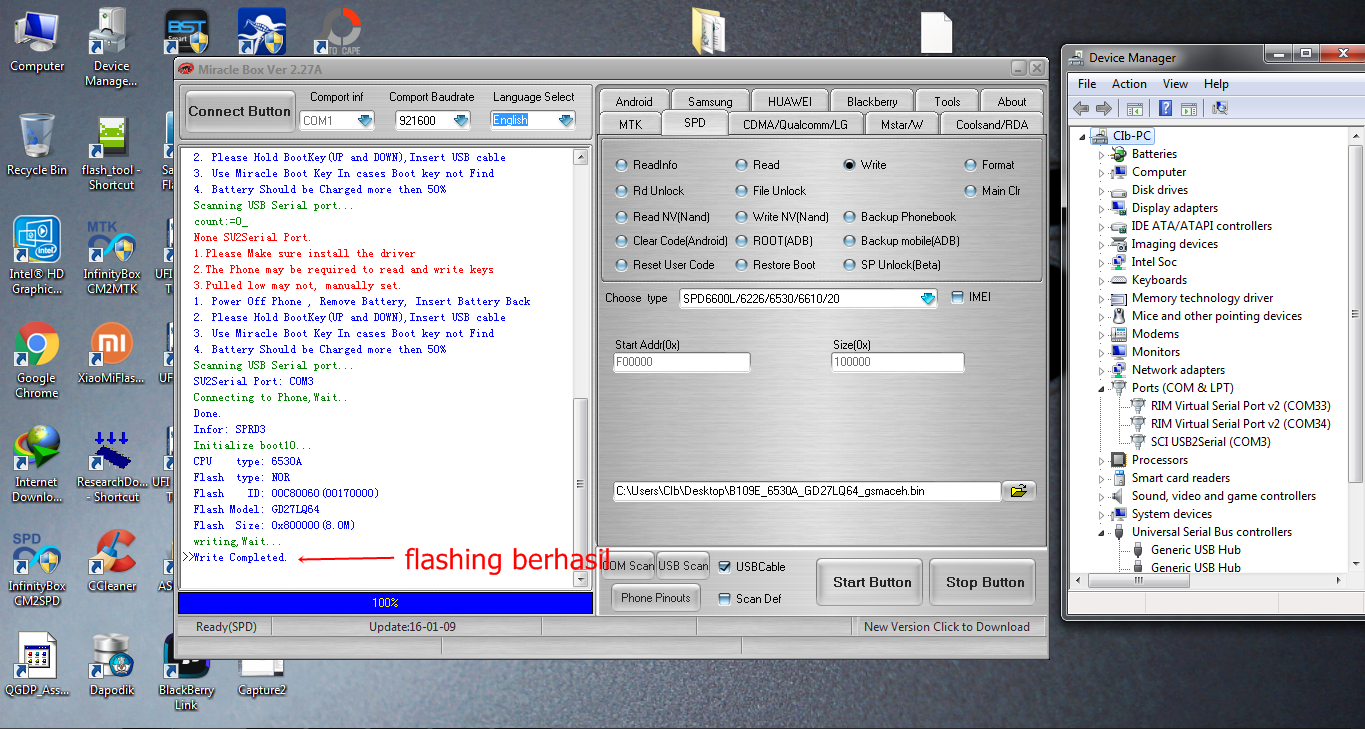Launch InfinityBox CM2MTK shortcut
Screen dimensions: 1365x729
(x=111, y=256)
